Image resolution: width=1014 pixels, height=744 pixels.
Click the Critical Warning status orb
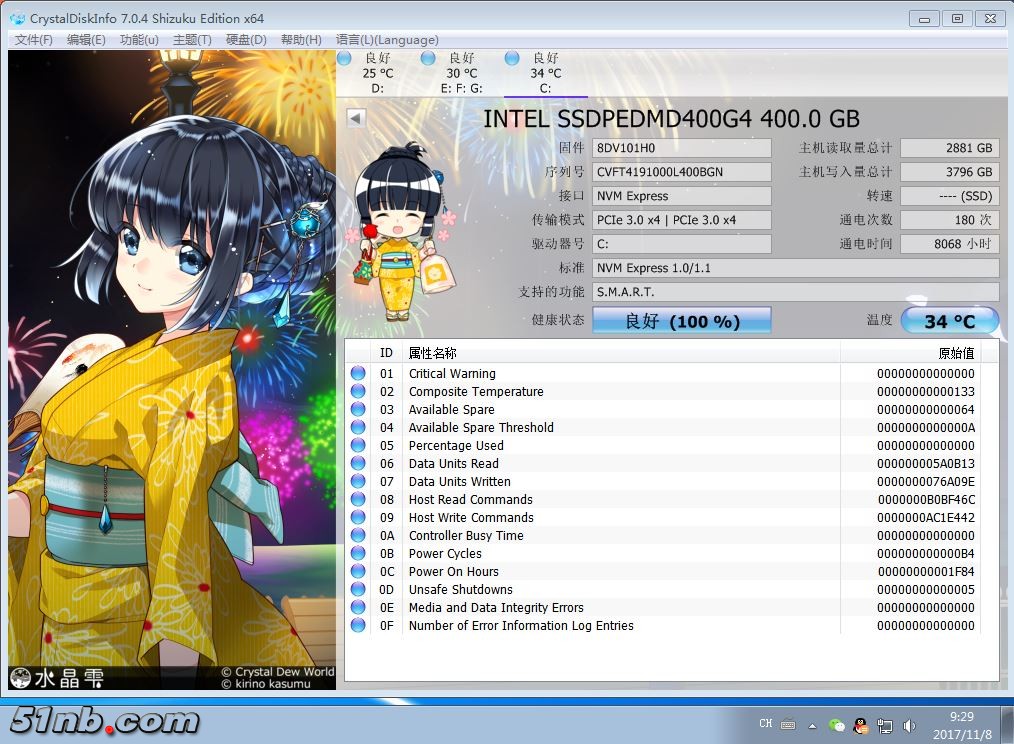pos(358,374)
